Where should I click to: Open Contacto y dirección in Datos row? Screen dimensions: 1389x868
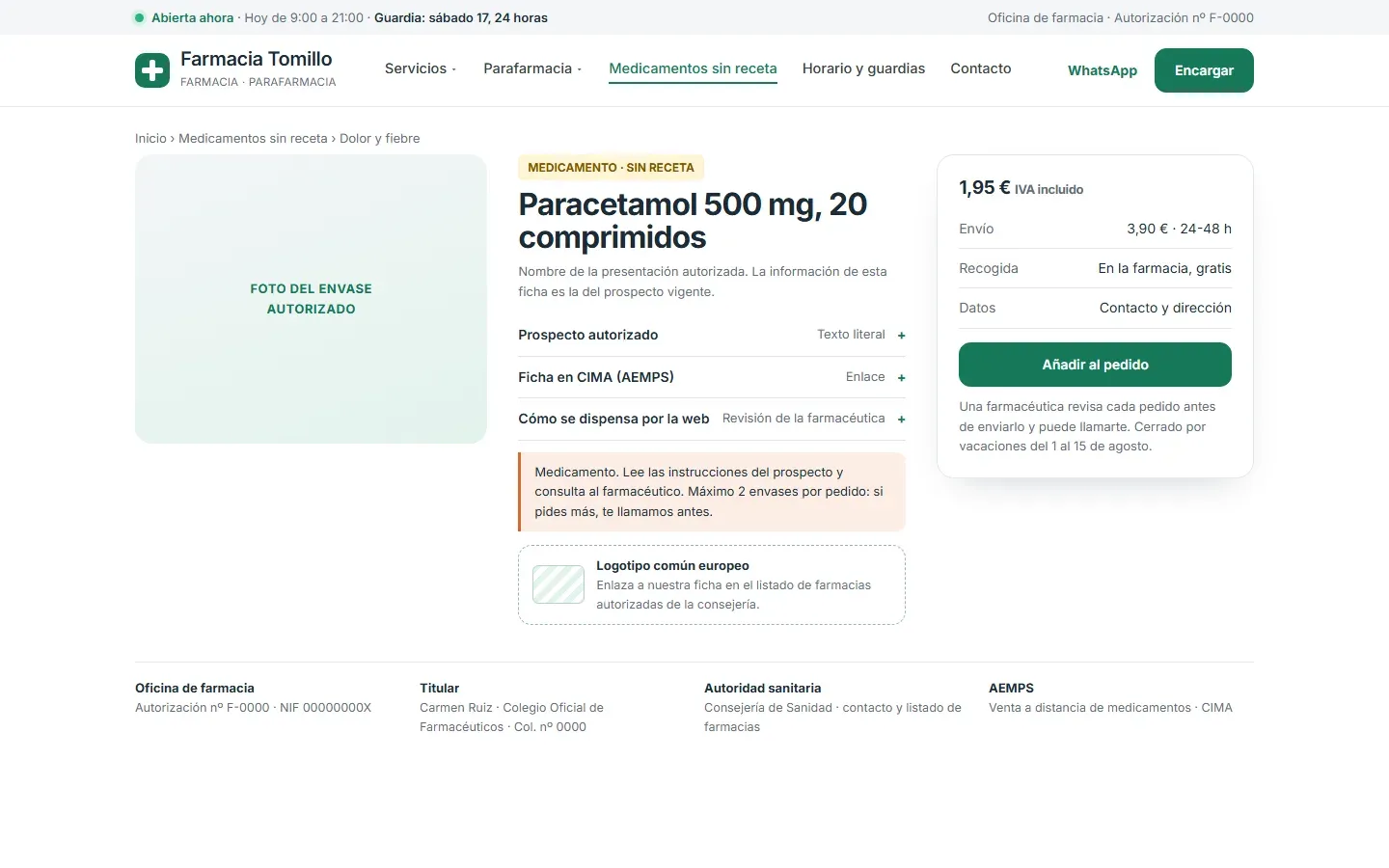(x=1165, y=308)
